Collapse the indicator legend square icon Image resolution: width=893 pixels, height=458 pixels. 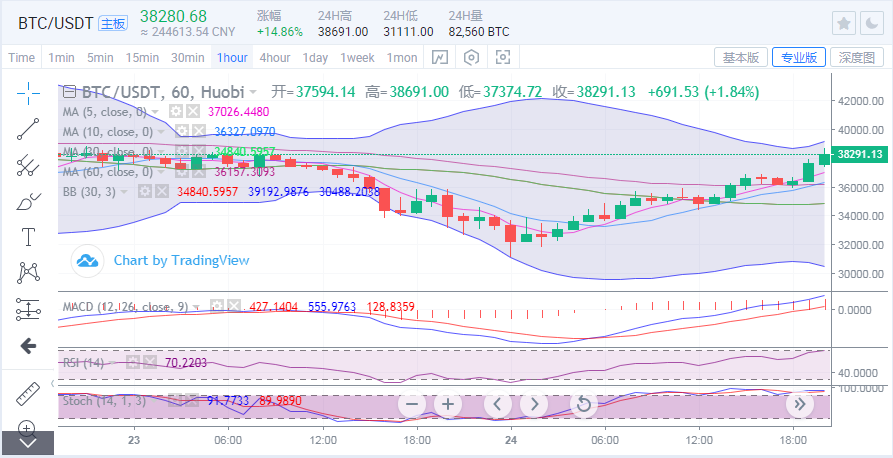(69, 91)
